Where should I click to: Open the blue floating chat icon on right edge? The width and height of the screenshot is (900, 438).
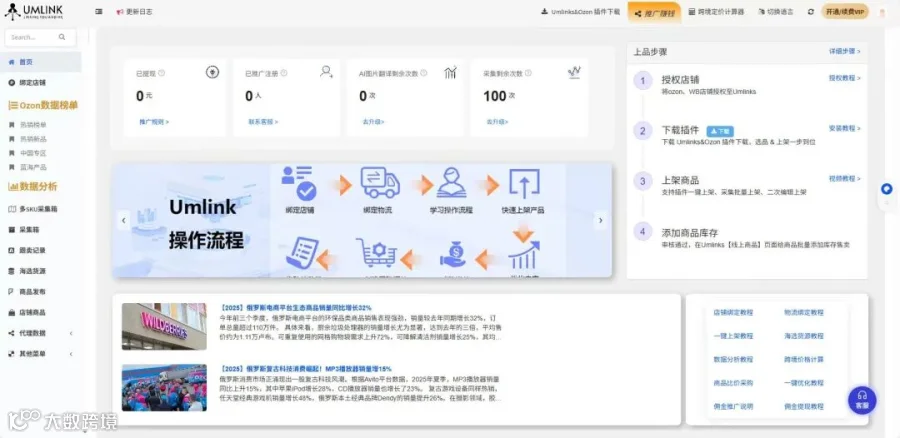[x=887, y=189]
